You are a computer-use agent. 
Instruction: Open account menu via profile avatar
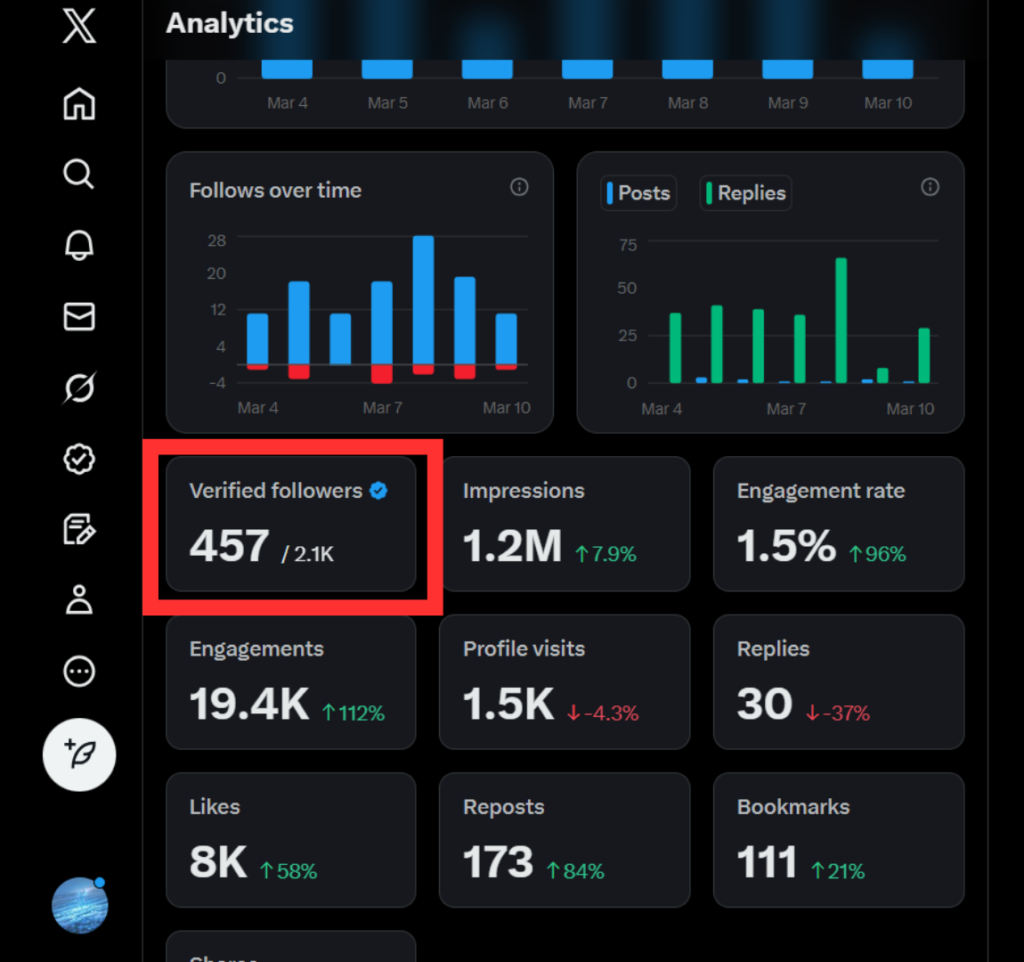(79, 906)
